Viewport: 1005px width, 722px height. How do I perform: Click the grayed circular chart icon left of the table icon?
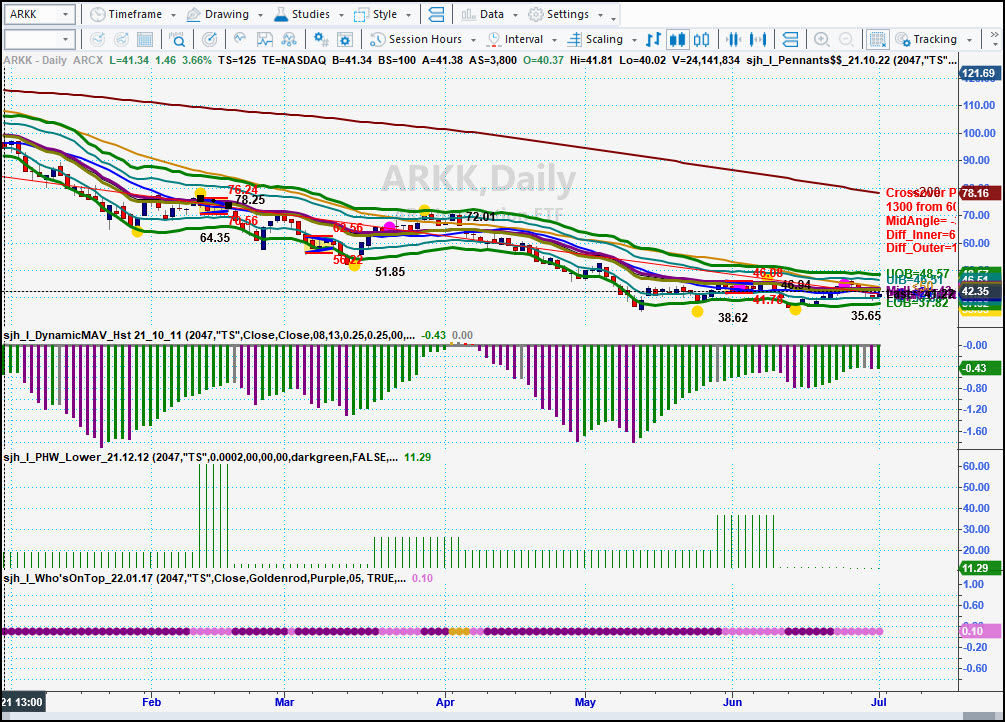(x=121, y=40)
